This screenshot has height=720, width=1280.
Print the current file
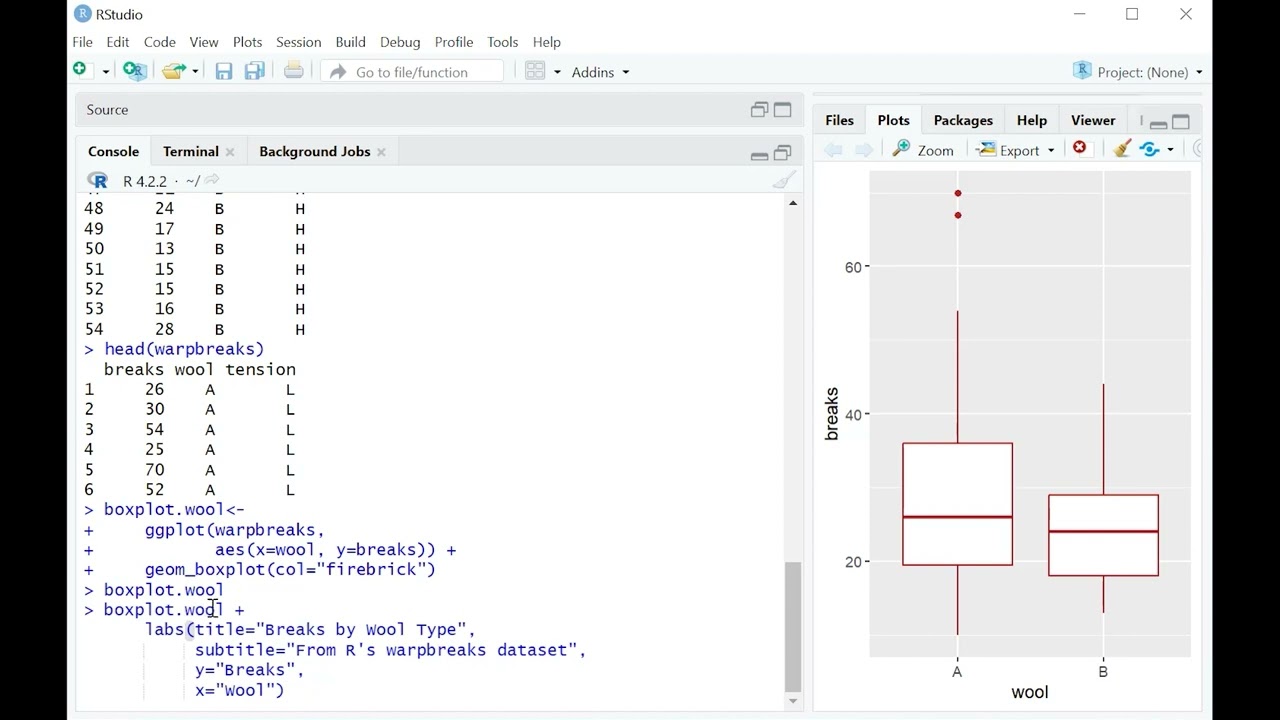tap(293, 71)
